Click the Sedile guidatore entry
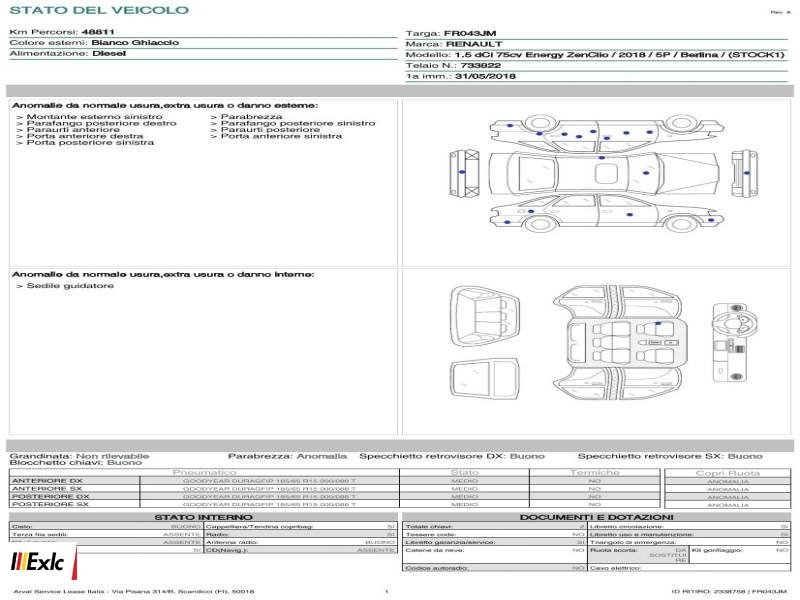Viewport: 800px width, 600px height. 65,286
